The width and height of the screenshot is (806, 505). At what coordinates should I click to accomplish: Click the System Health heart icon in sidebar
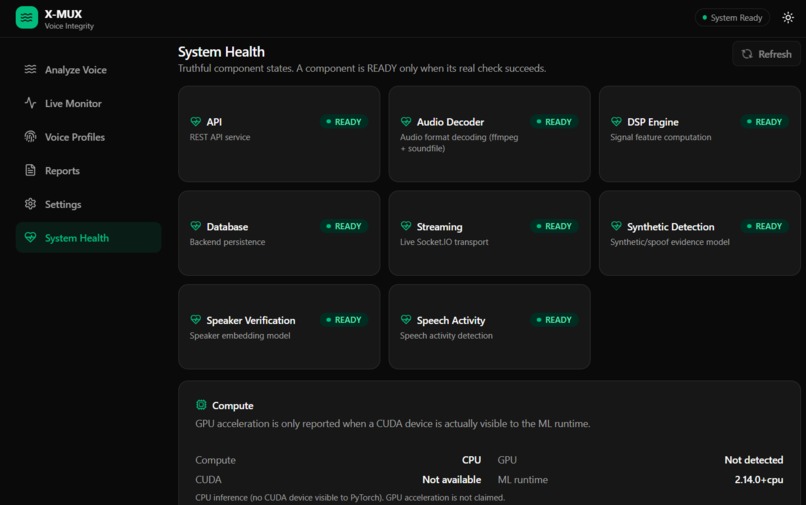[x=30, y=238]
